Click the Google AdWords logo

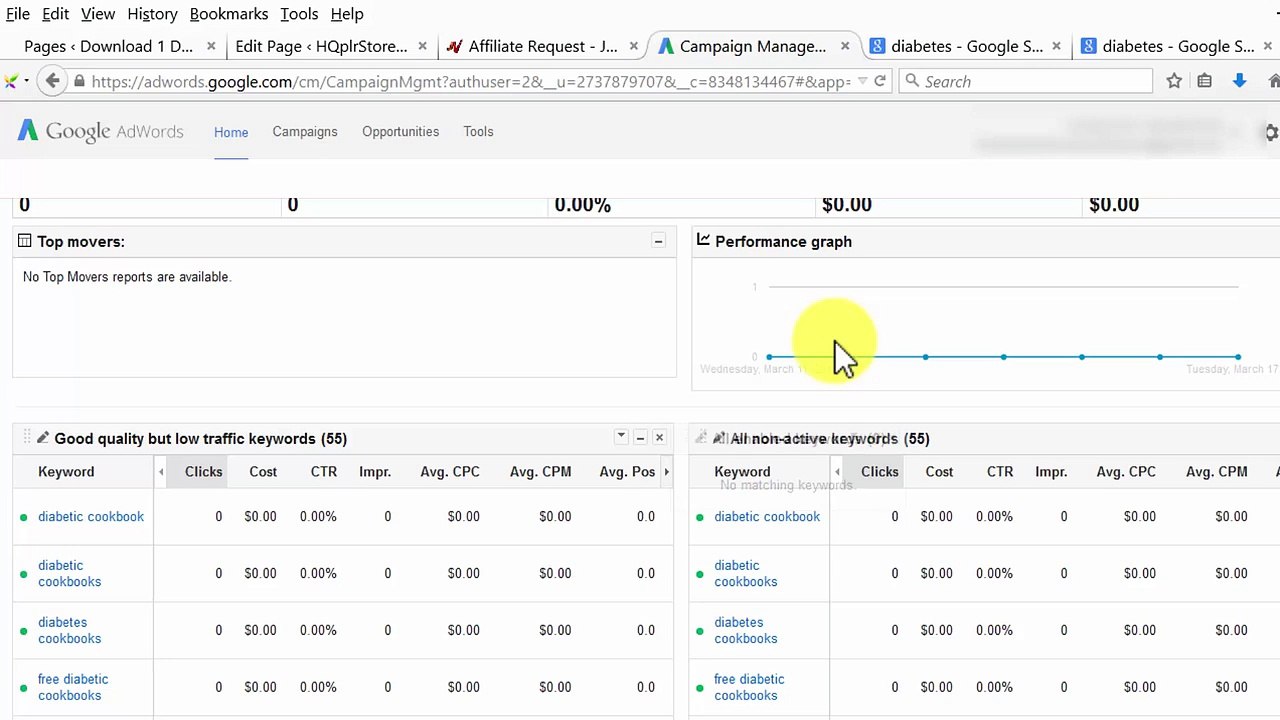(100, 131)
